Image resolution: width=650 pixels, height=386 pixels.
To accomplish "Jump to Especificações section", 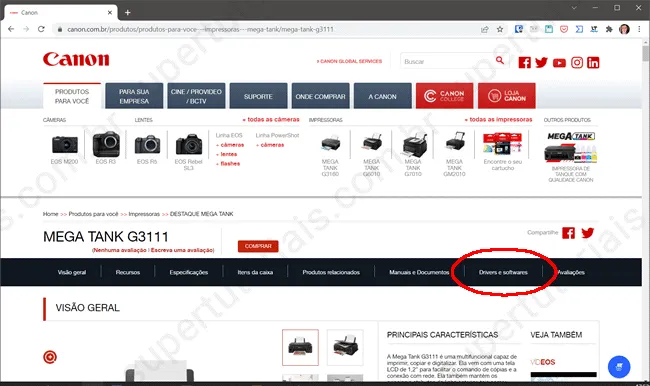I will (x=189, y=272).
